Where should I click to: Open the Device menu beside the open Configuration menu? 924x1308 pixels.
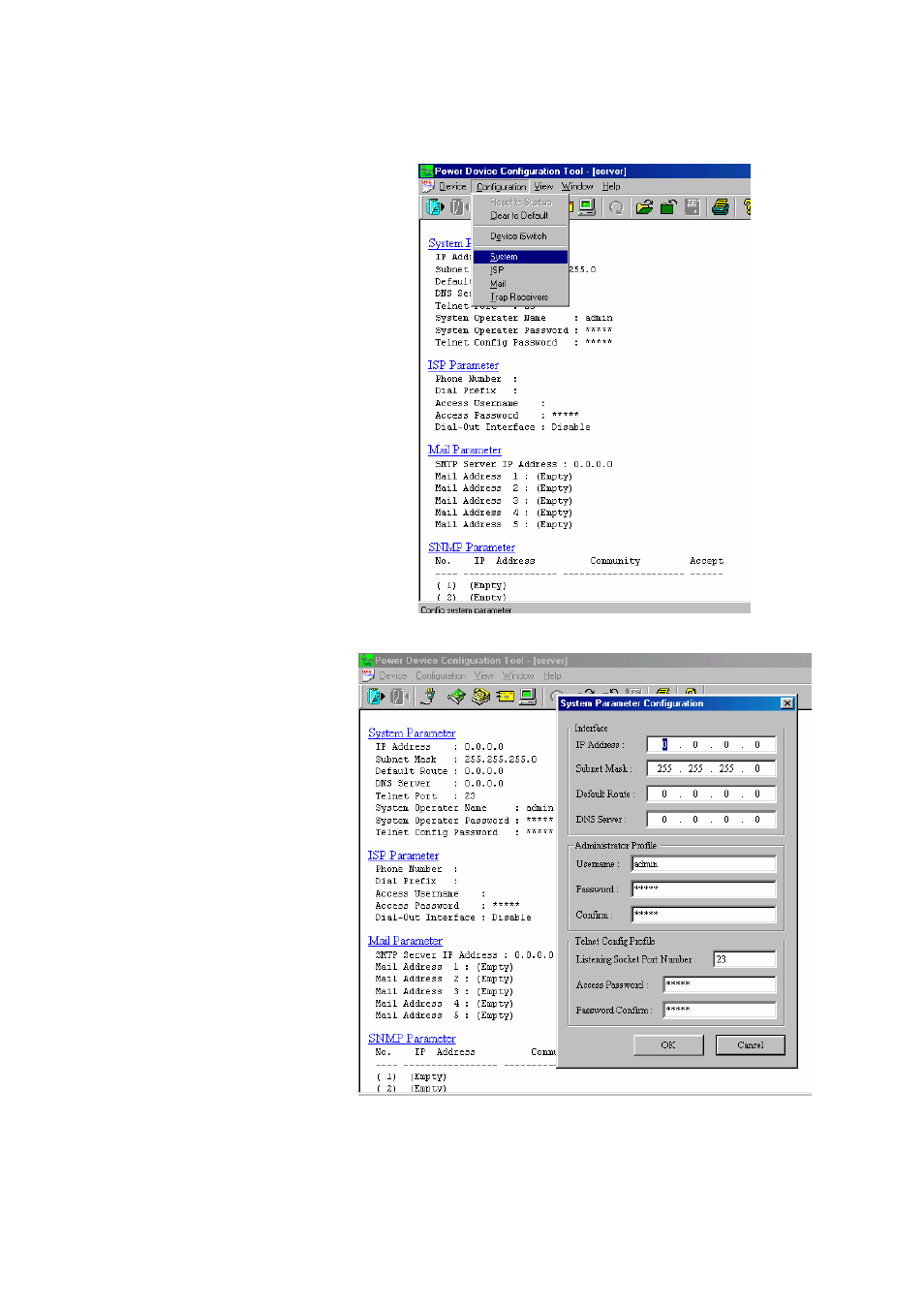pyautogui.click(x=452, y=187)
